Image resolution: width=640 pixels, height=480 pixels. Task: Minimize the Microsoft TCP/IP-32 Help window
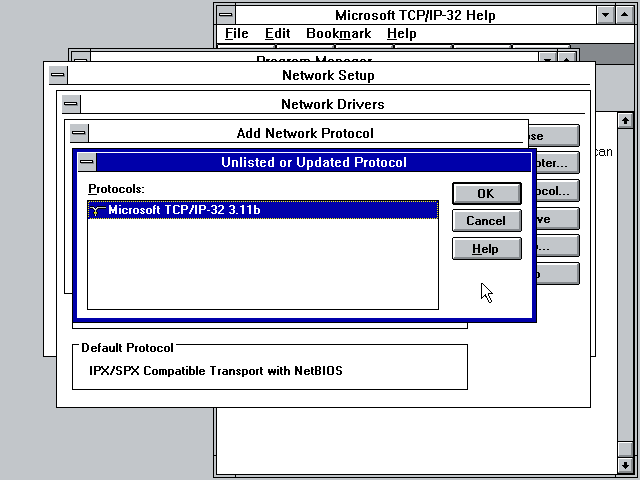click(606, 15)
